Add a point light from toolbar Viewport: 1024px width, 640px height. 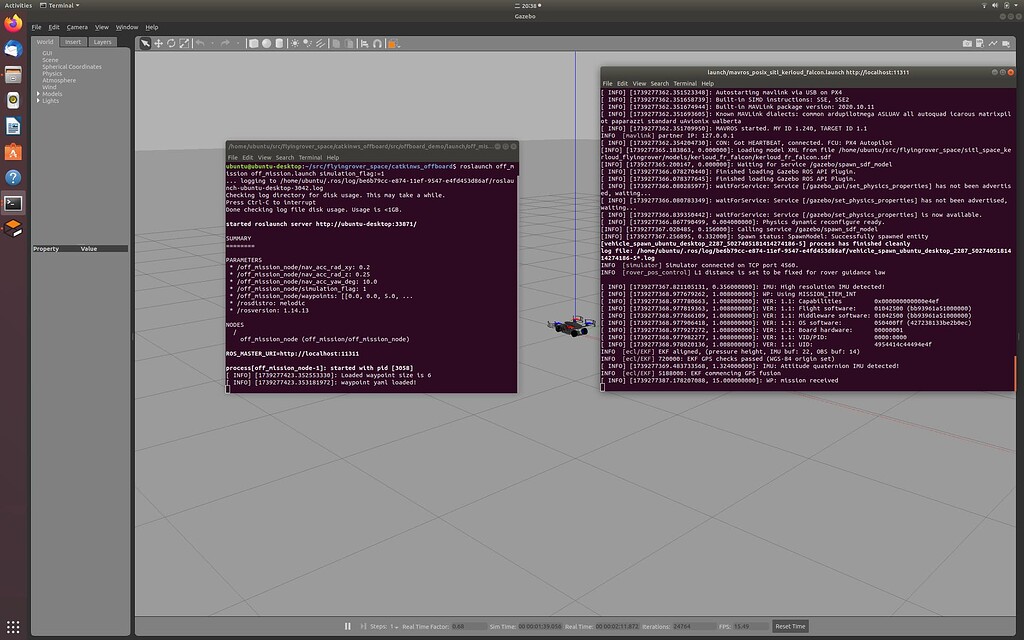tap(297, 43)
